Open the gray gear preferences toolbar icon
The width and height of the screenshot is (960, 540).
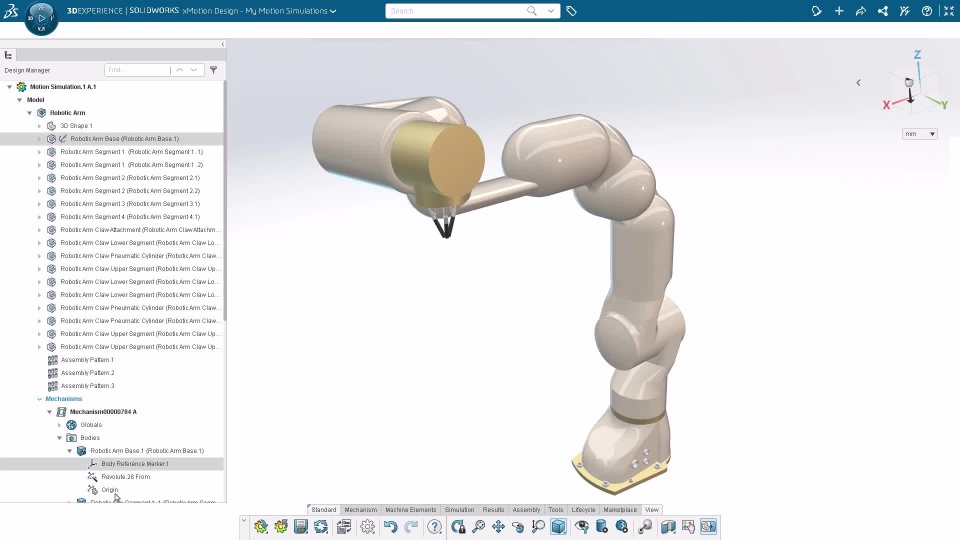click(x=367, y=527)
